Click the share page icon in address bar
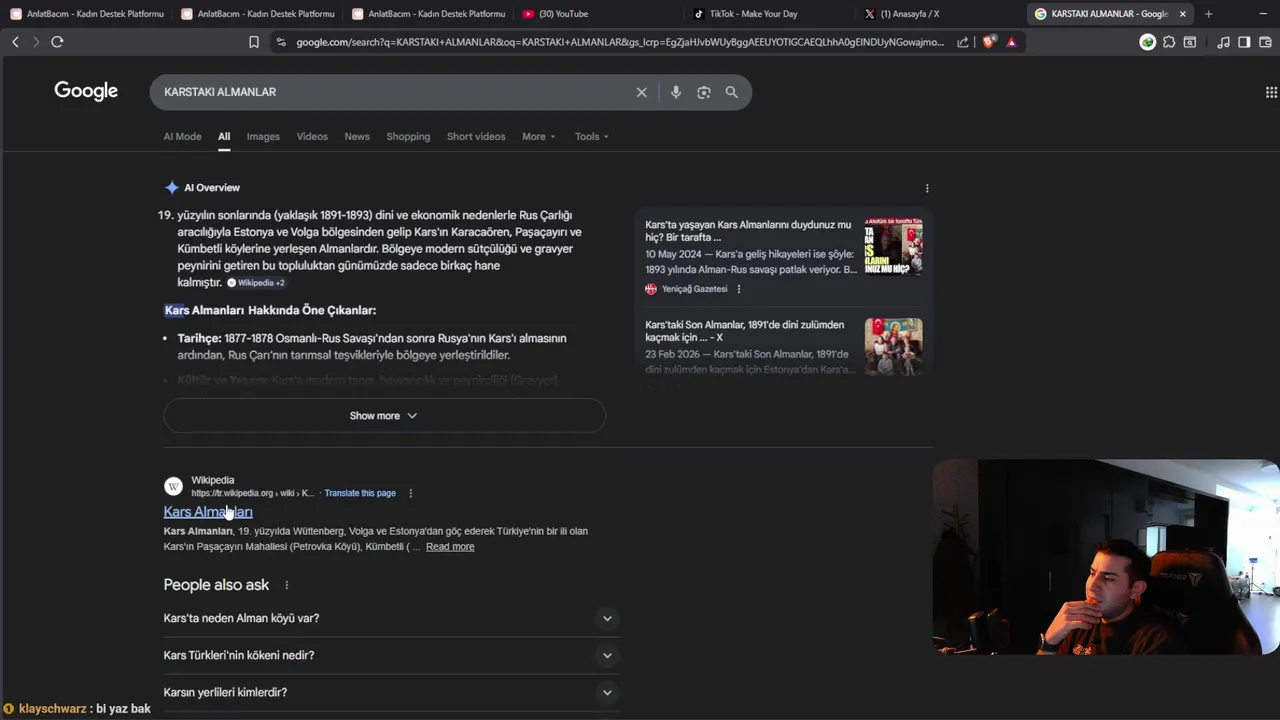This screenshot has height=720, width=1280. (963, 42)
